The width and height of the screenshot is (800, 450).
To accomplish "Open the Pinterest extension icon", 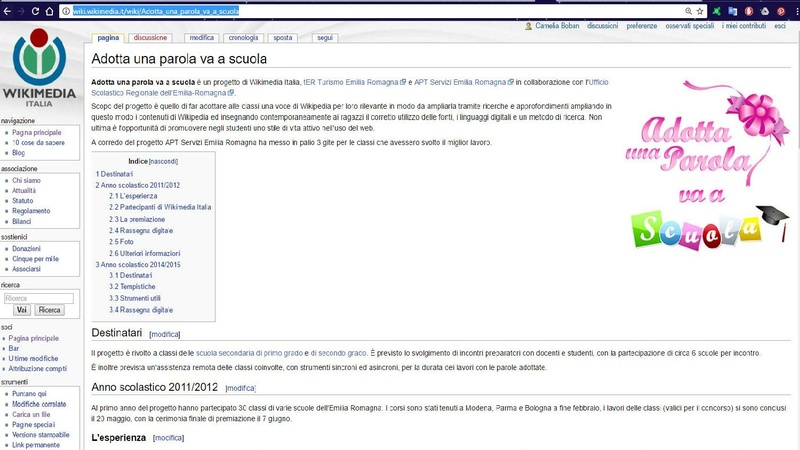I will [781, 11].
